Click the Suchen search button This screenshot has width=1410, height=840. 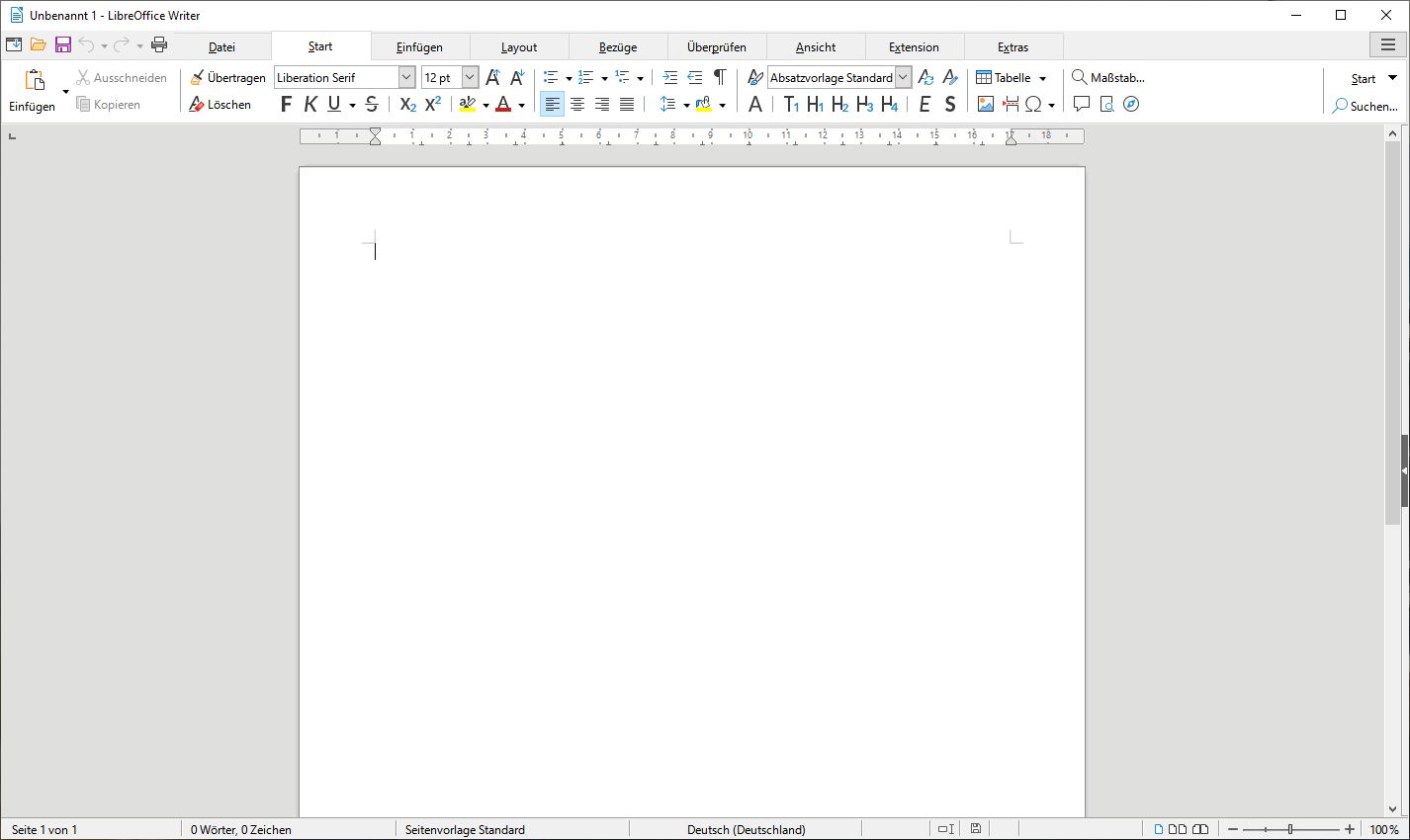click(x=1365, y=105)
